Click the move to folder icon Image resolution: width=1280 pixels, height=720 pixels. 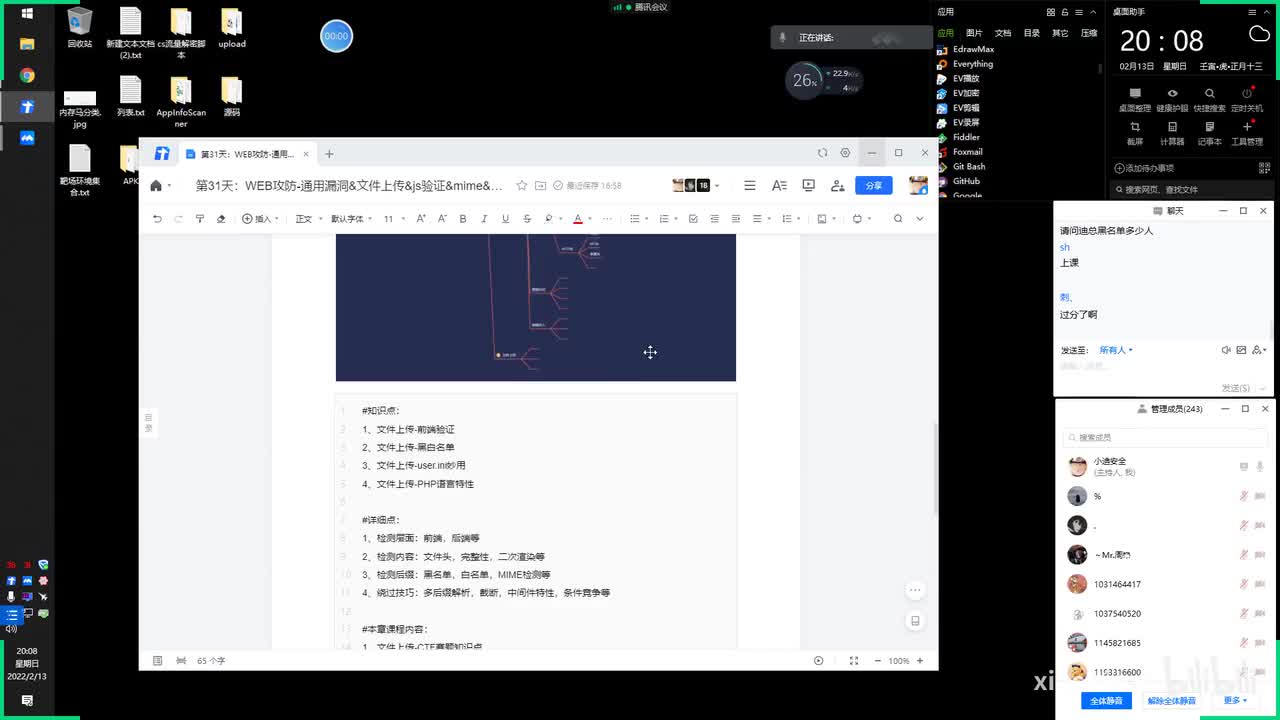click(541, 185)
